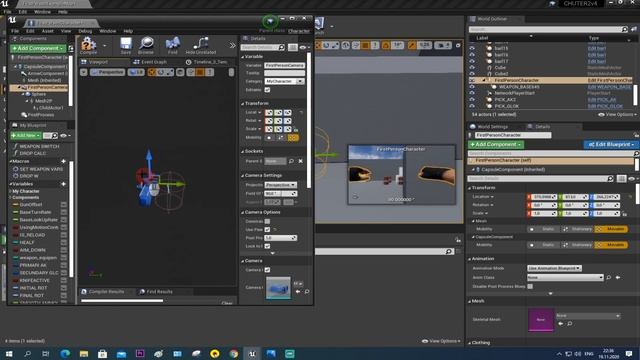Open the File menu of the blueprint editor

(15, 31)
